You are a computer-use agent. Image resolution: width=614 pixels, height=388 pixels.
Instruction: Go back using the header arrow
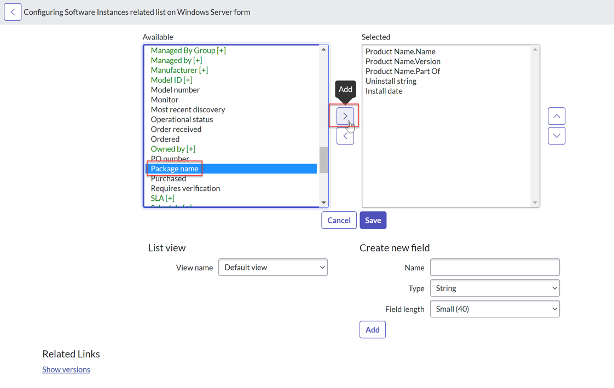(x=13, y=12)
